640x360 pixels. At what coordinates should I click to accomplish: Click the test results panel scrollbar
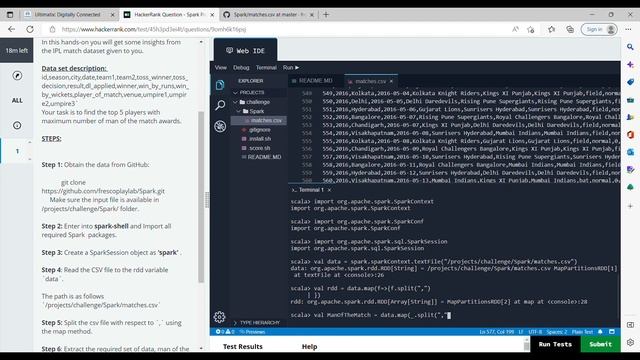(x=527, y=345)
